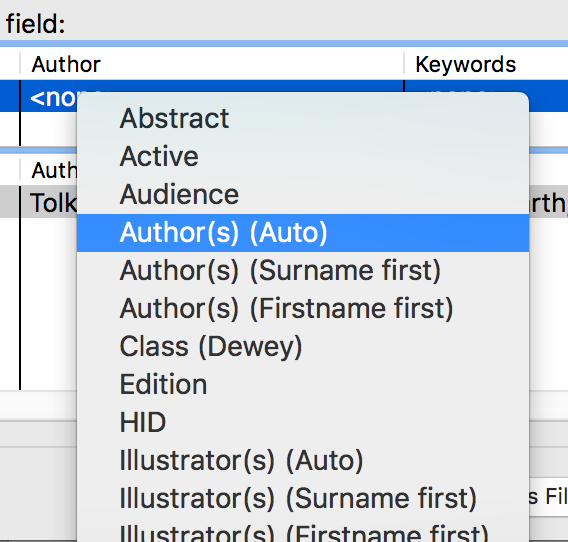Click the lower row keywords cell ending 'rth'

[x=548, y=202]
